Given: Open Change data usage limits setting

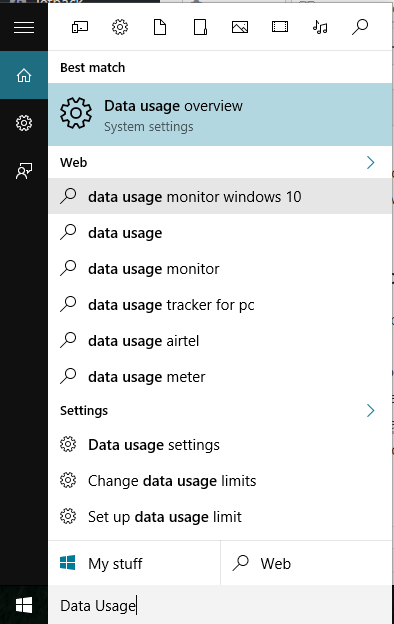Looking at the screenshot, I should tap(220, 481).
